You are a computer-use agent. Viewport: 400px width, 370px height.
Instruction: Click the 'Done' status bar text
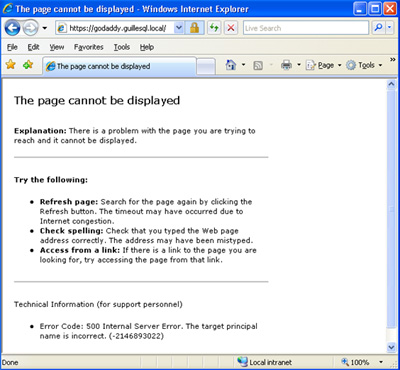tap(10, 363)
